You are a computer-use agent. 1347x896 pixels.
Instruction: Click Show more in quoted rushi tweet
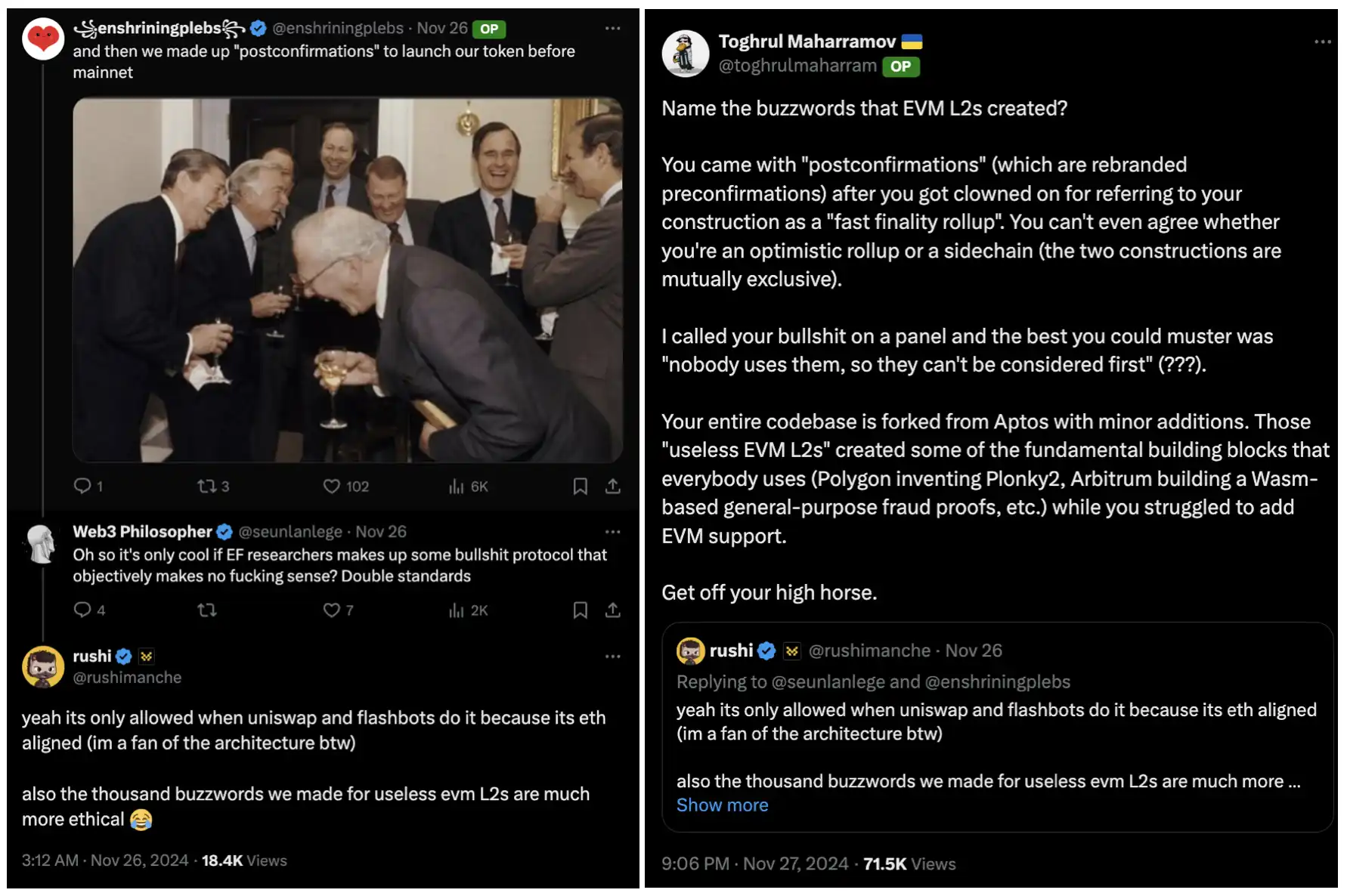click(722, 805)
